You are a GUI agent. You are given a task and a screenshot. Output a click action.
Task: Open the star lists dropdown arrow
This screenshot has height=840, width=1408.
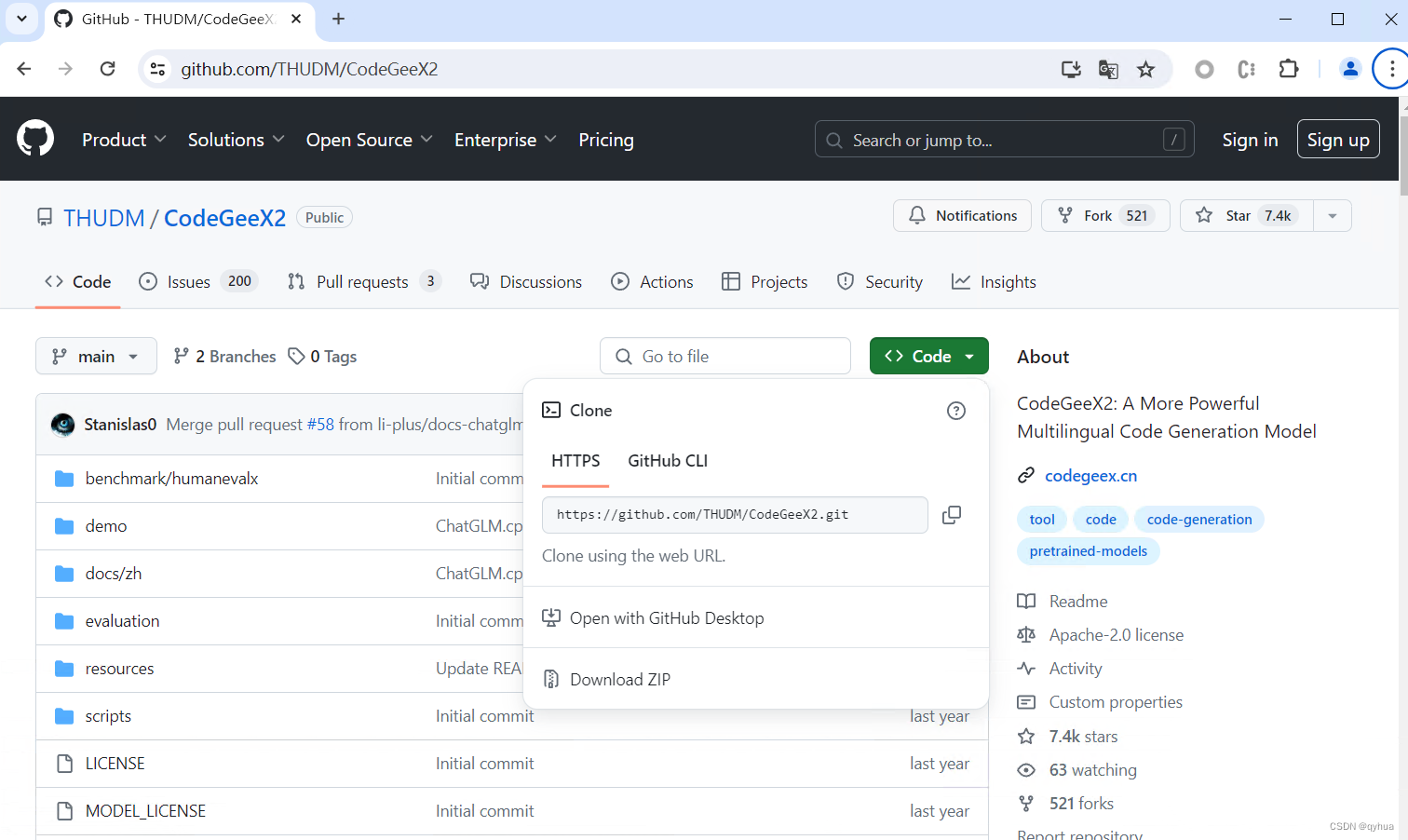pos(1333,216)
